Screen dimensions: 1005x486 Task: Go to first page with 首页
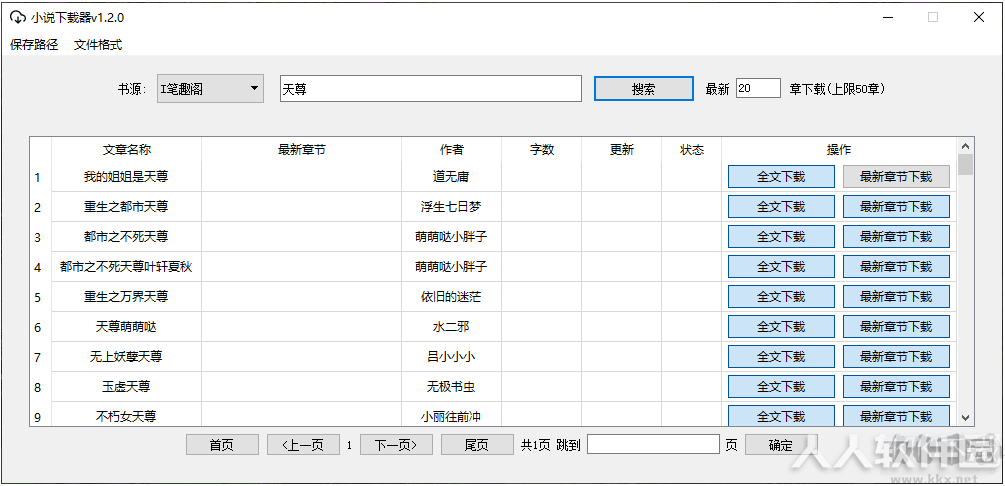tap(222, 445)
